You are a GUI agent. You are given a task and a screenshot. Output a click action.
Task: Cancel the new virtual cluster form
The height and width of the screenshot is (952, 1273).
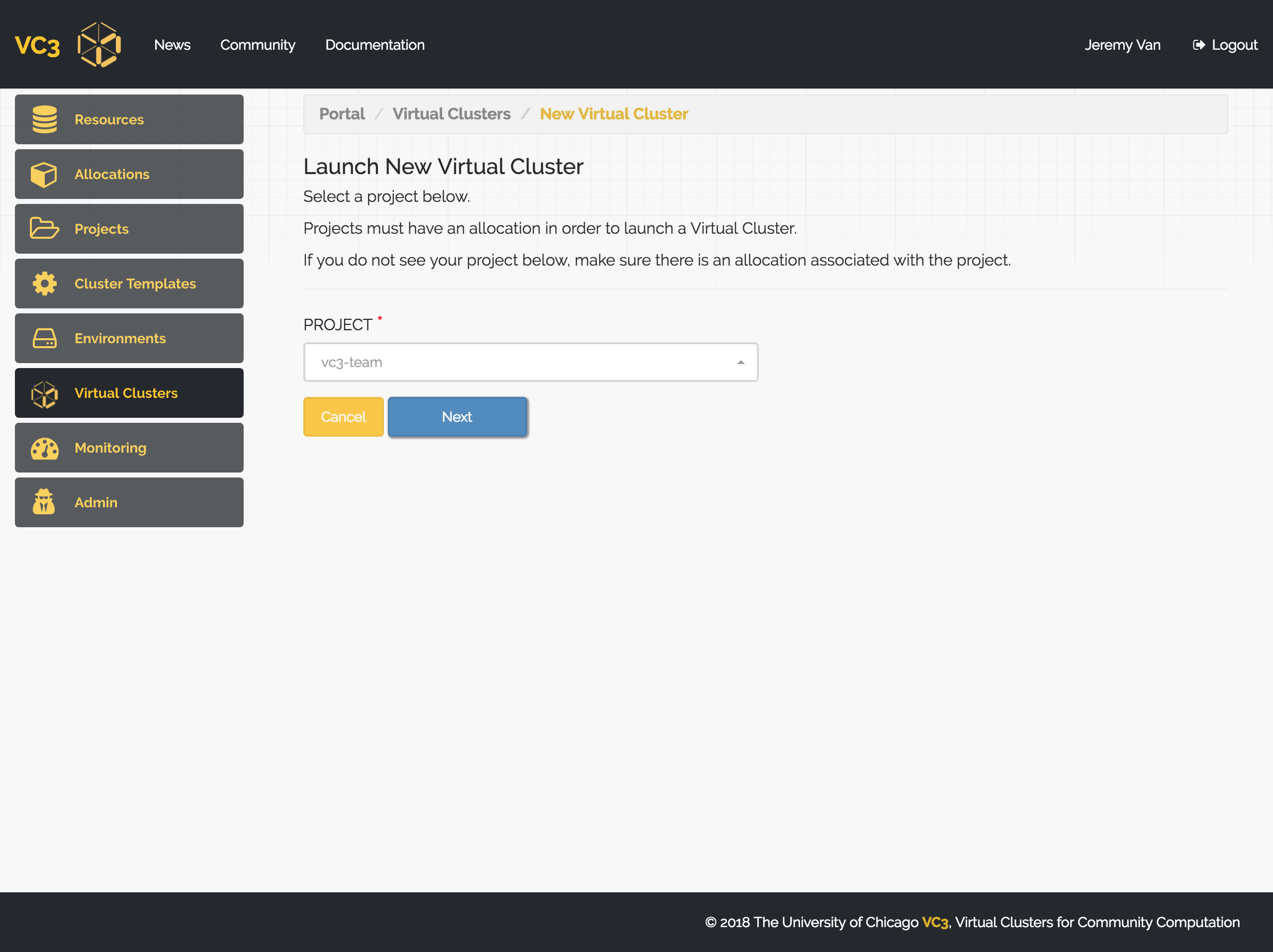tap(343, 417)
